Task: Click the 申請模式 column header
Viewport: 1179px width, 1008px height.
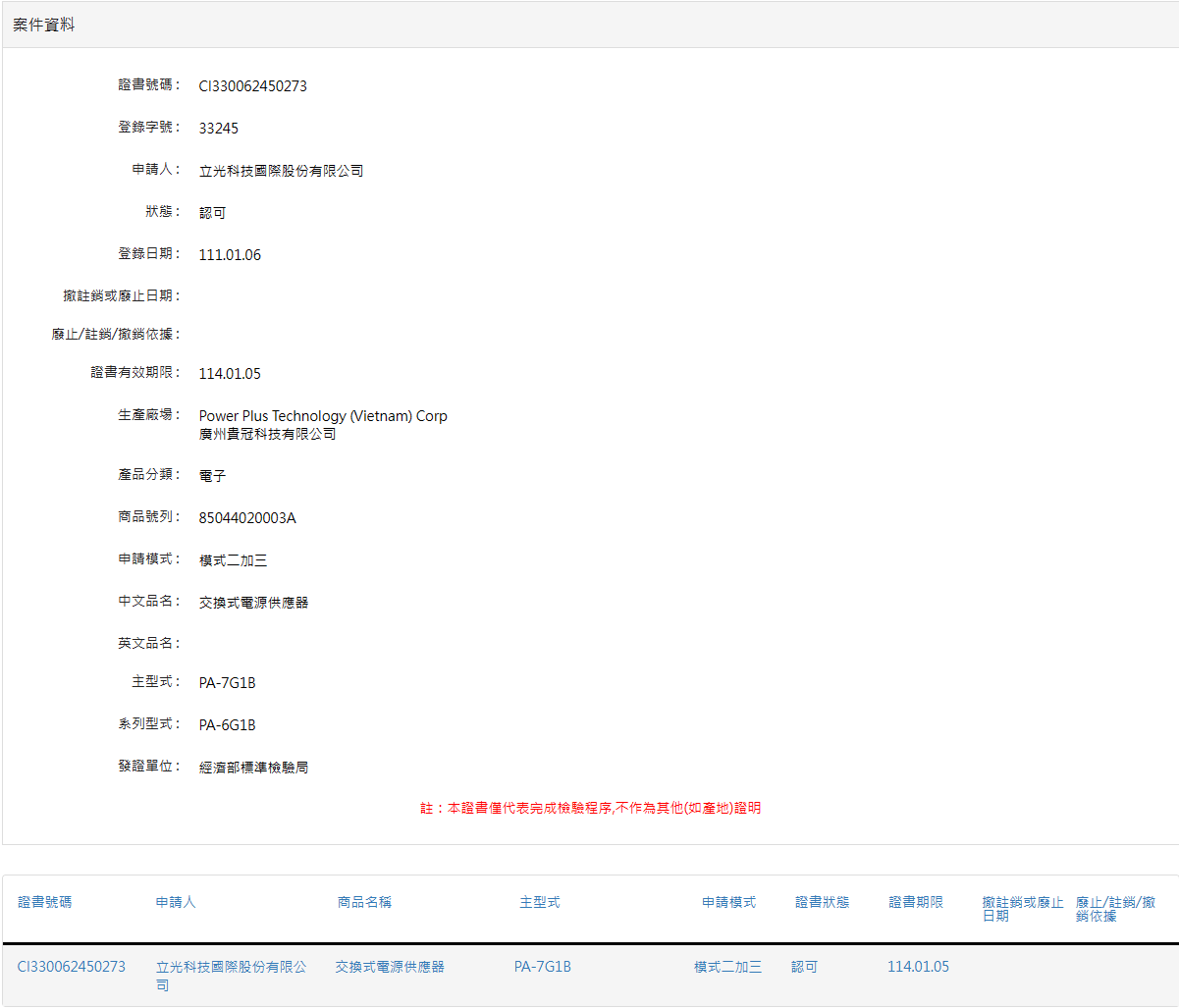Action: pos(728,902)
